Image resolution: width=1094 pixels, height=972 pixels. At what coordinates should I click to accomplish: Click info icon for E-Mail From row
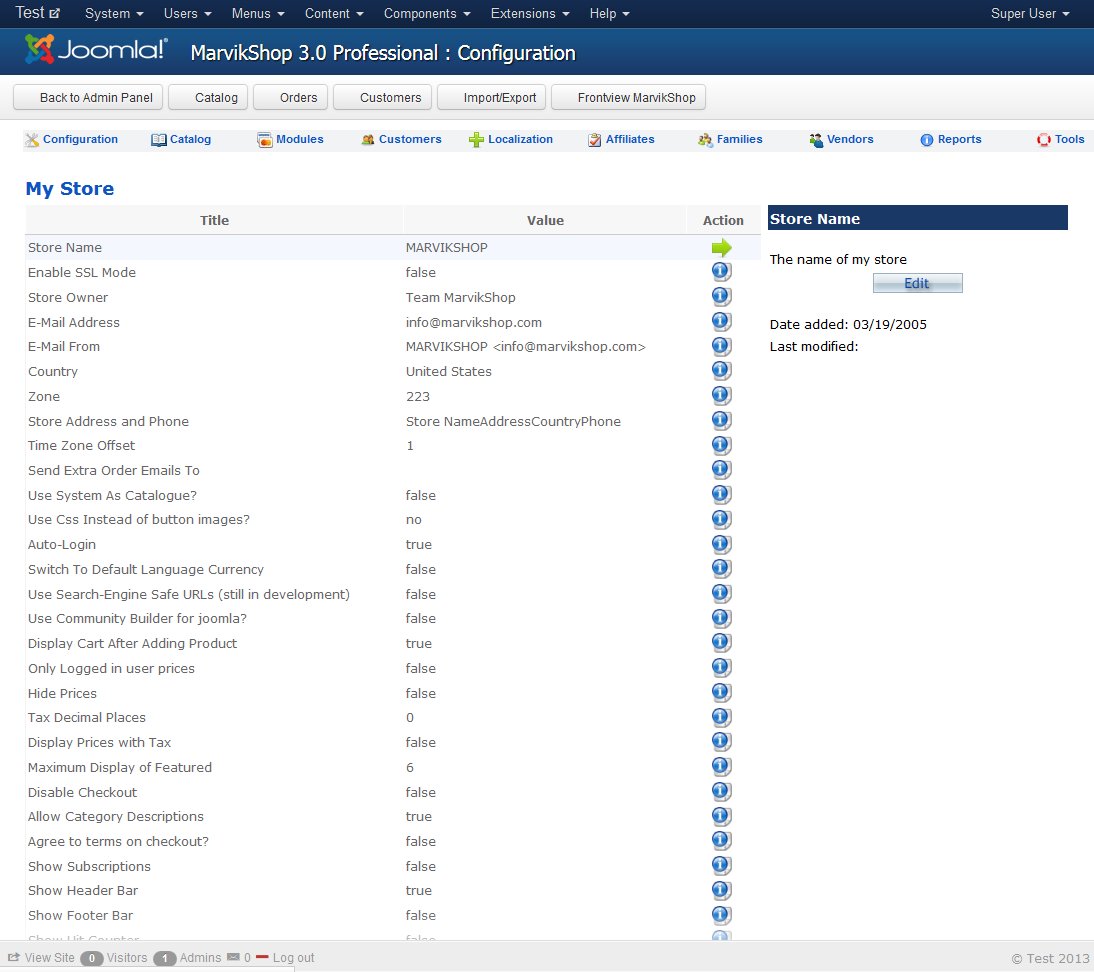tap(721, 346)
